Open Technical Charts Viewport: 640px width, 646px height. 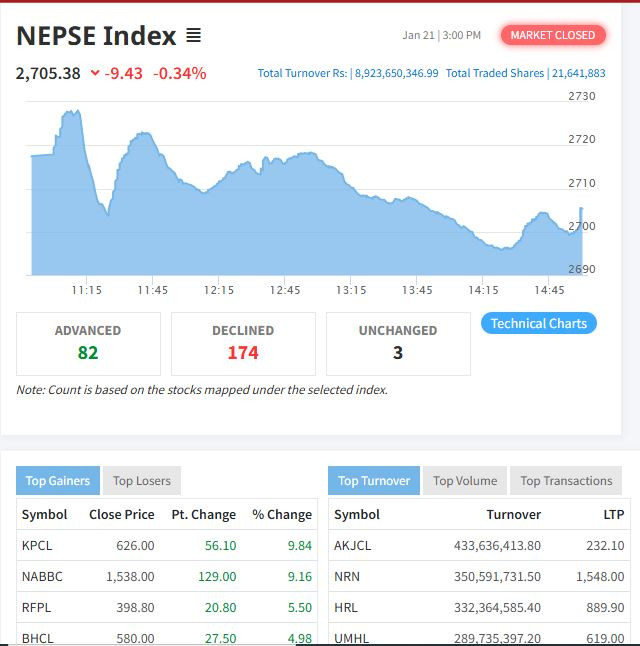point(538,323)
